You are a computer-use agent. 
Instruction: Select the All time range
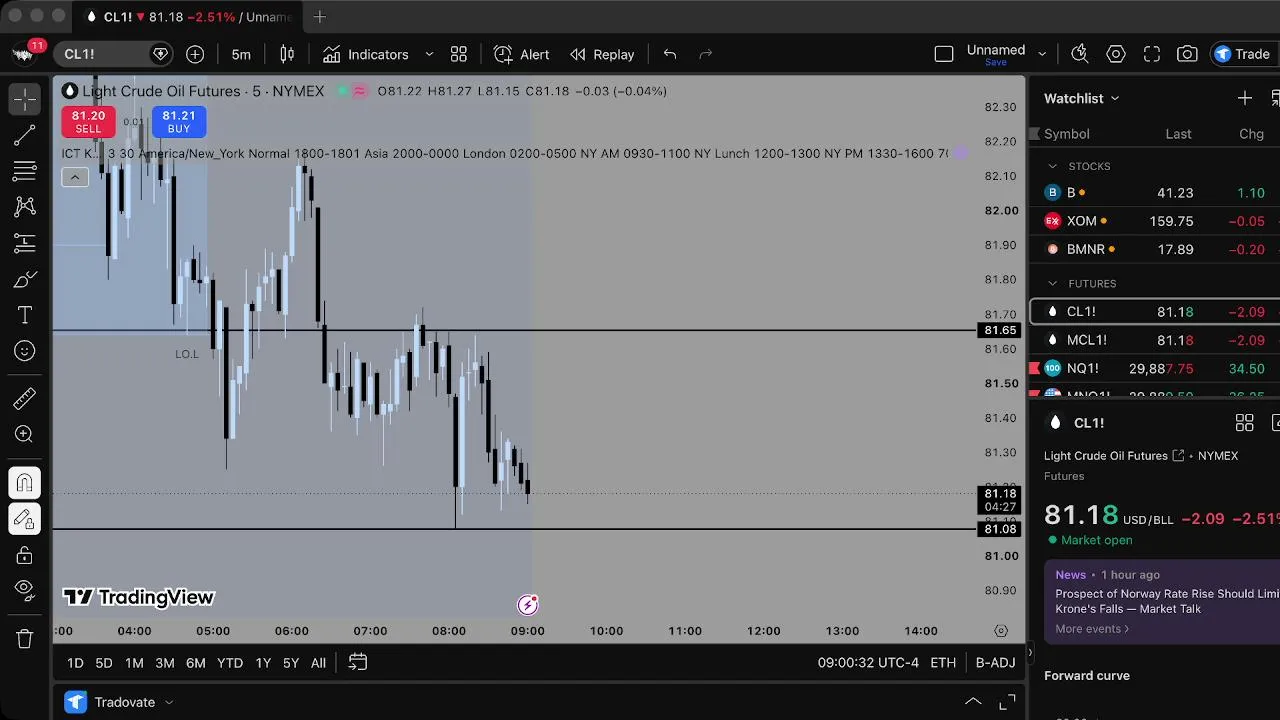click(x=318, y=663)
